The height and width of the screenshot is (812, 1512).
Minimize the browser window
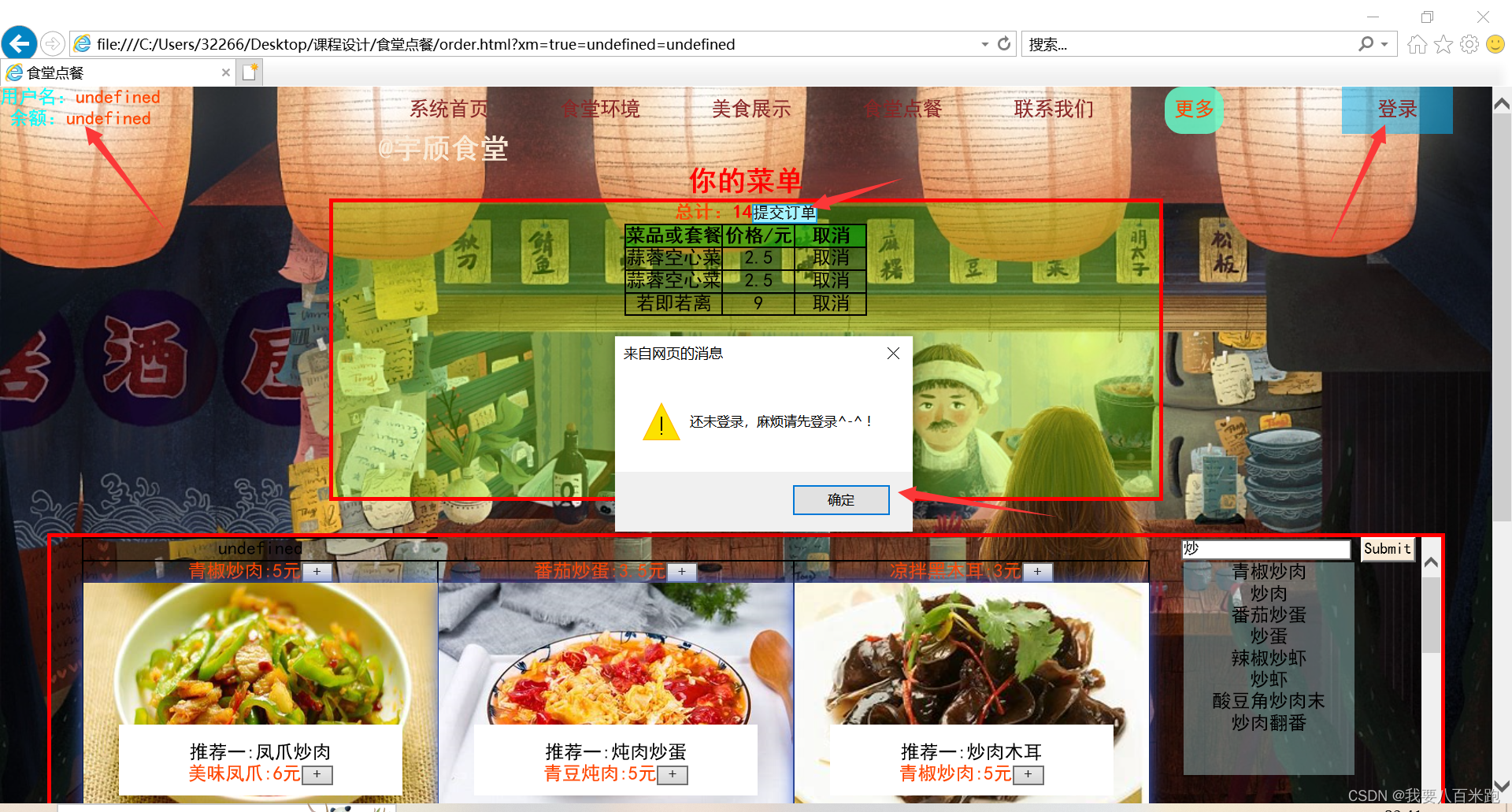pyautogui.click(x=1373, y=17)
